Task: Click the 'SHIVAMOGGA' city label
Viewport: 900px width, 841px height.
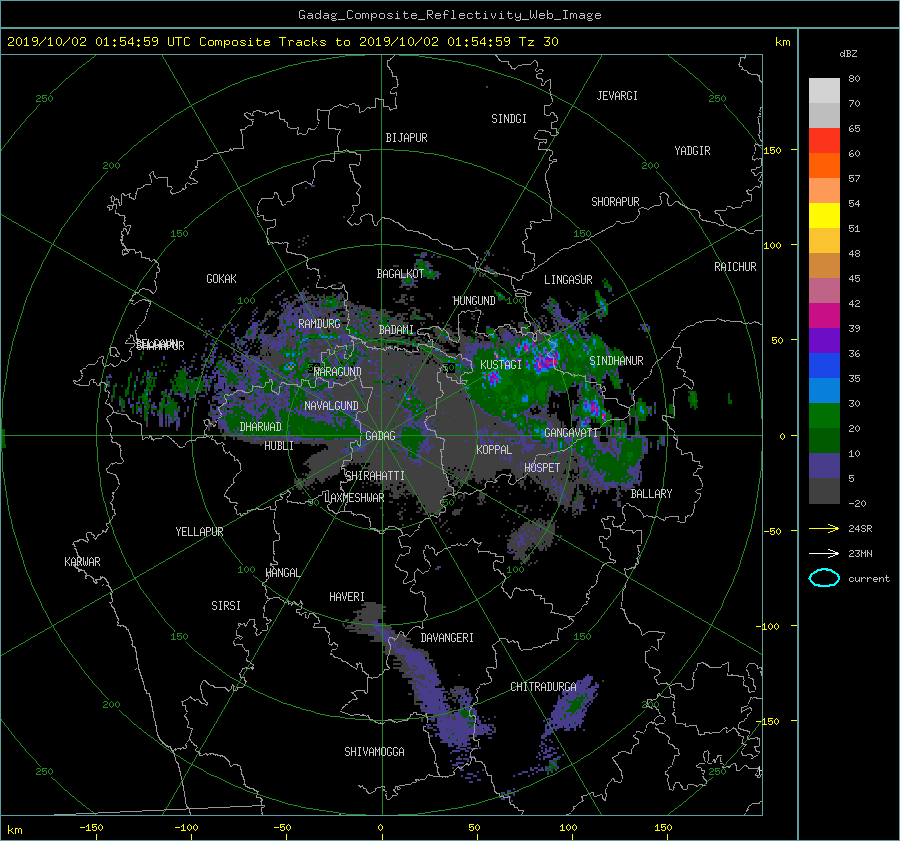Action: [374, 752]
